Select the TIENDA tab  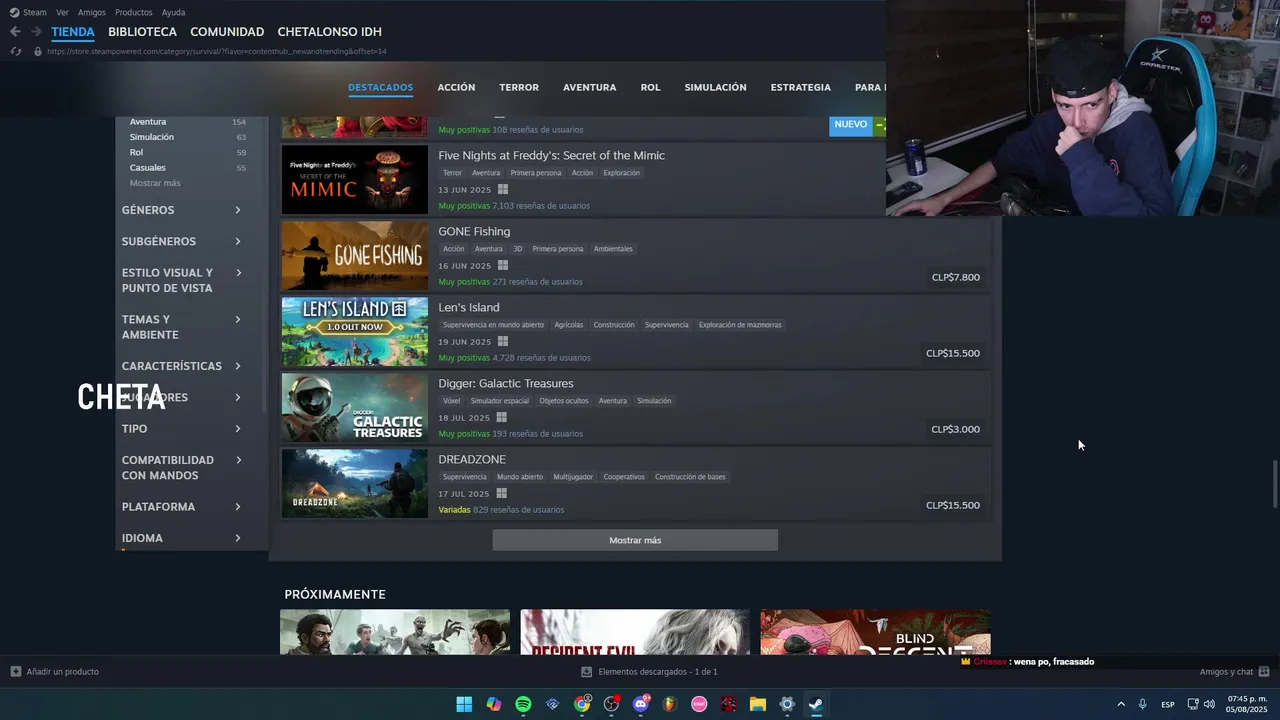(73, 32)
